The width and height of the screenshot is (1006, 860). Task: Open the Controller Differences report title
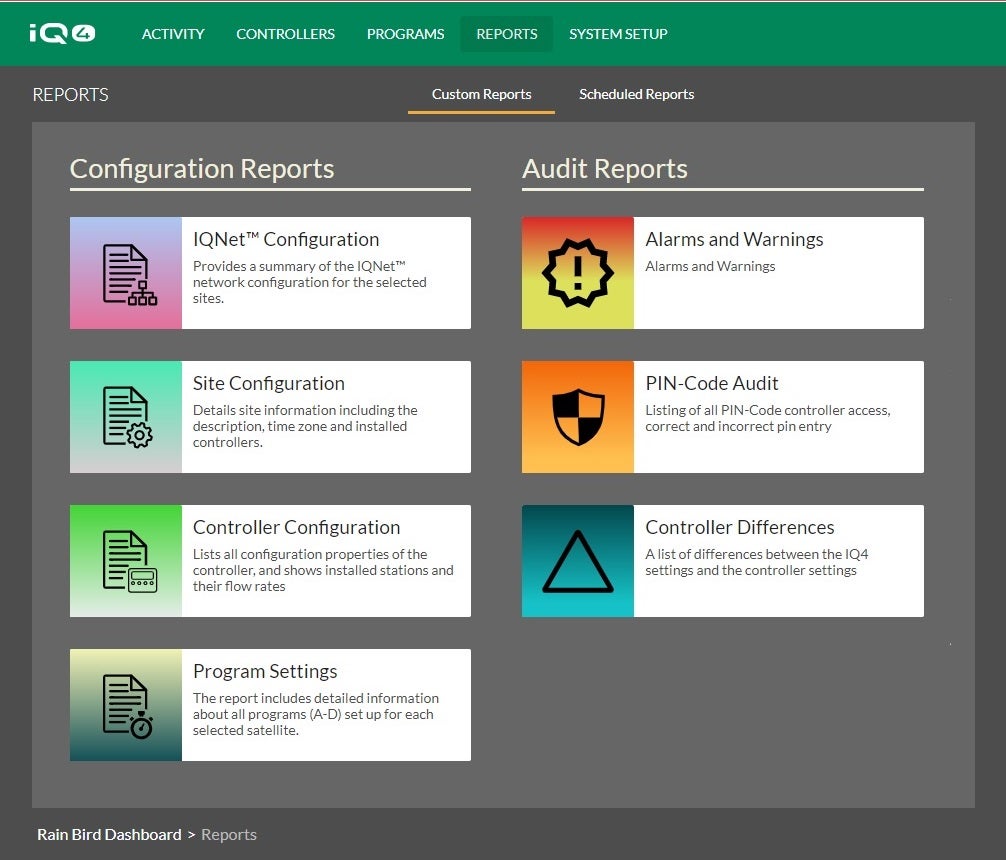coord(740,527)
